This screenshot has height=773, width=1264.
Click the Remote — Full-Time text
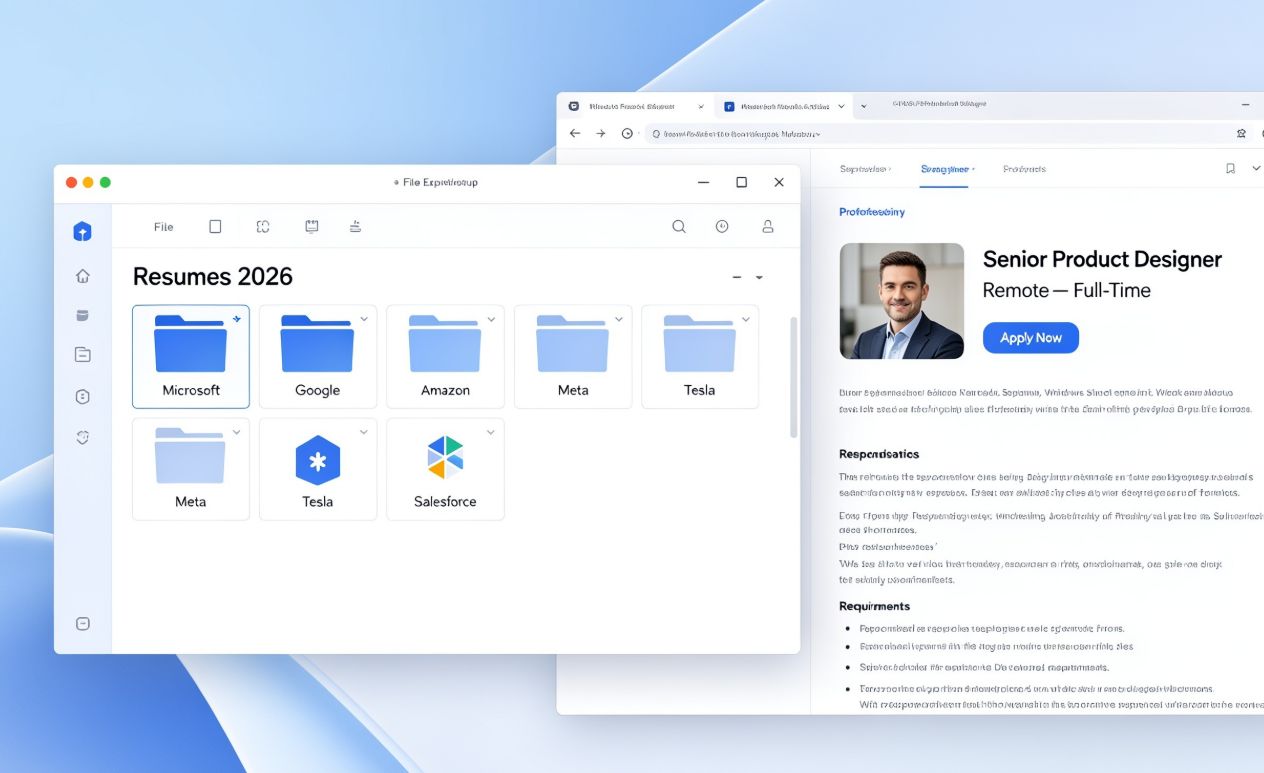[x=1067, y=291]
